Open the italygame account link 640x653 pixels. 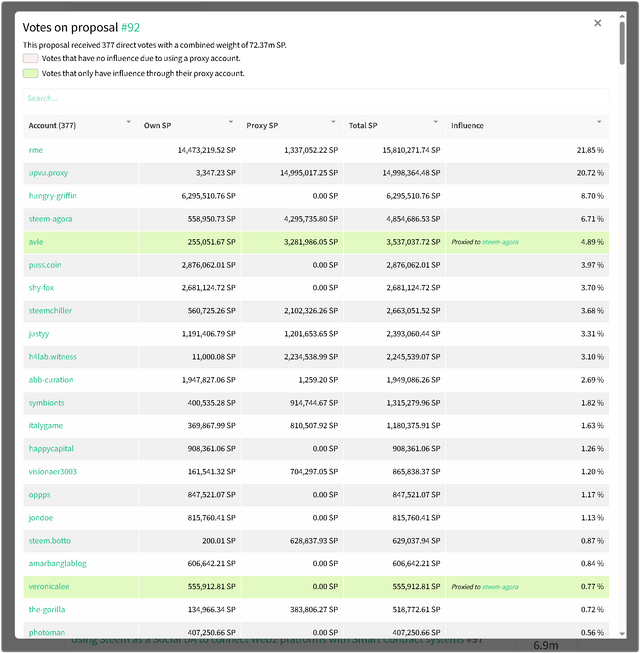coord(45,426)
